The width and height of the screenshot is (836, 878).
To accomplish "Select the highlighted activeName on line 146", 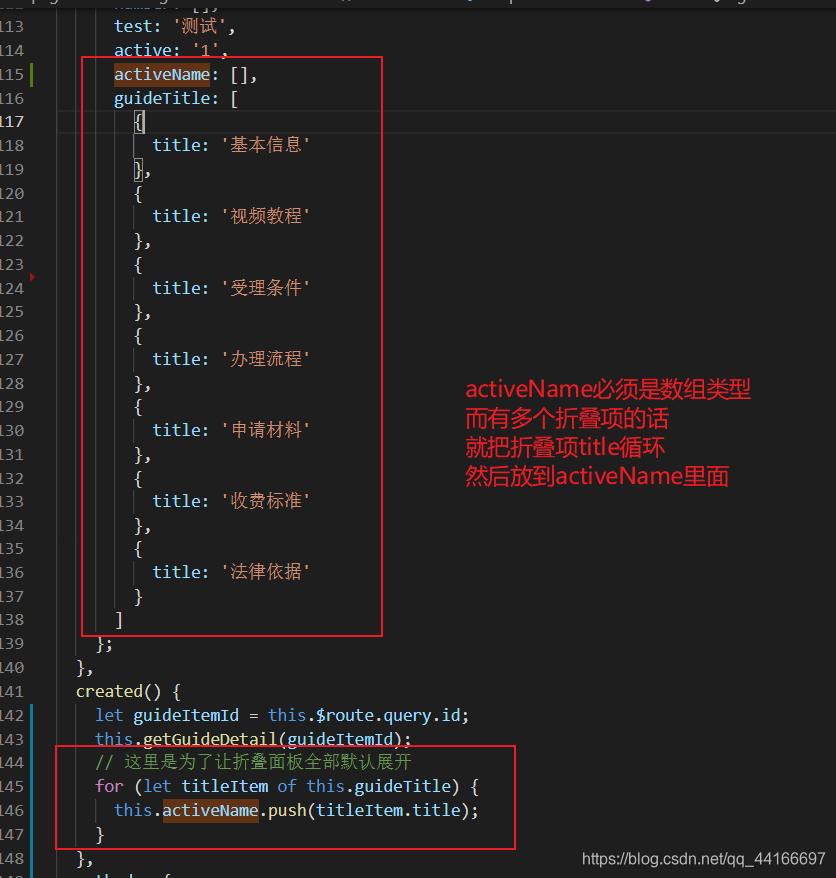I will point(210,810).
